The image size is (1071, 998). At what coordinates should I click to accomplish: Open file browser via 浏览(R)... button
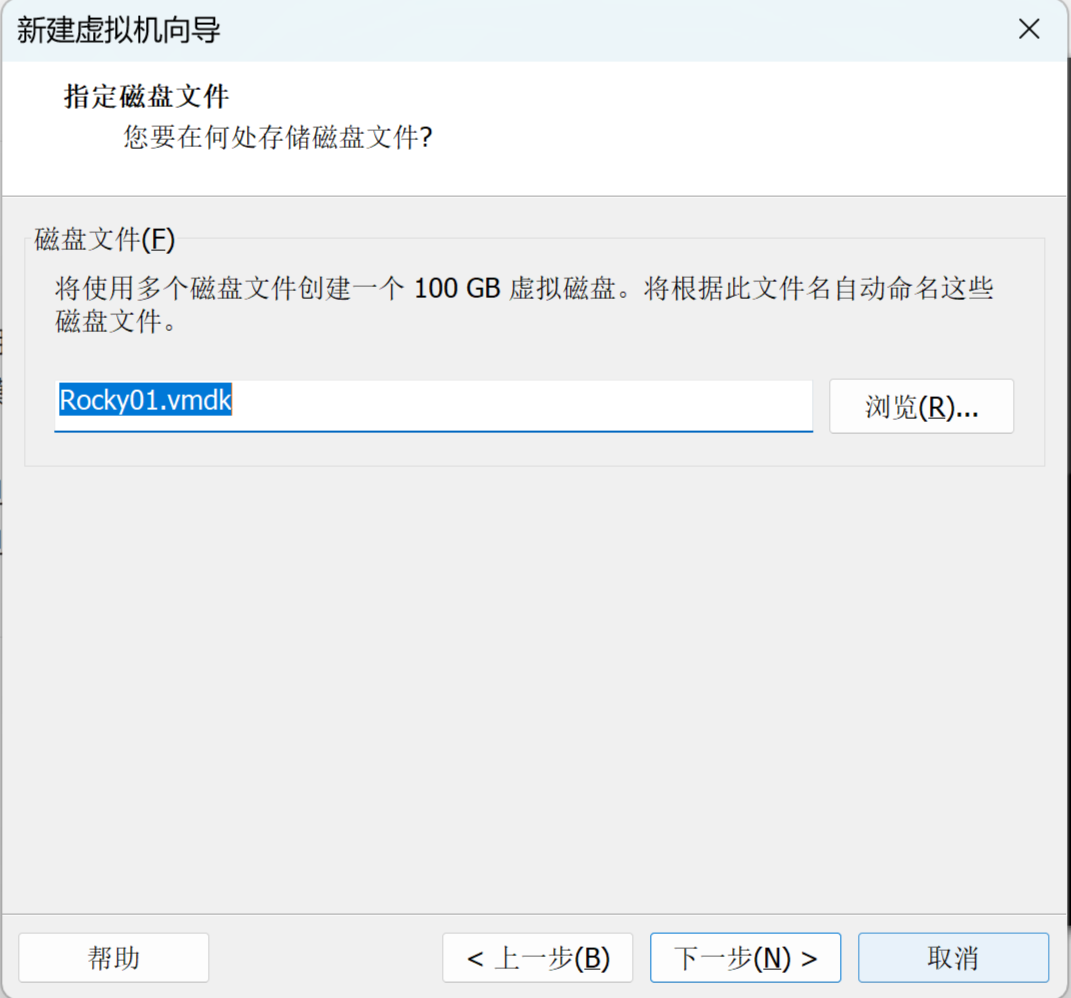(x=921, y=406)
